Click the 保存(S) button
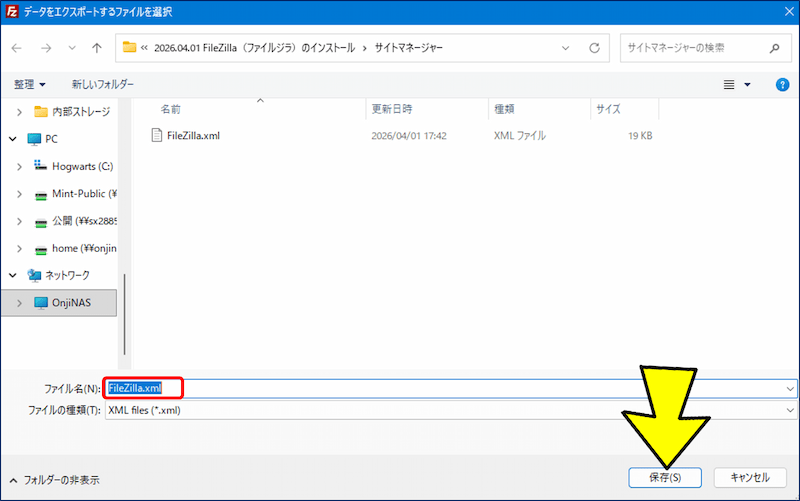 coord(665,478)
